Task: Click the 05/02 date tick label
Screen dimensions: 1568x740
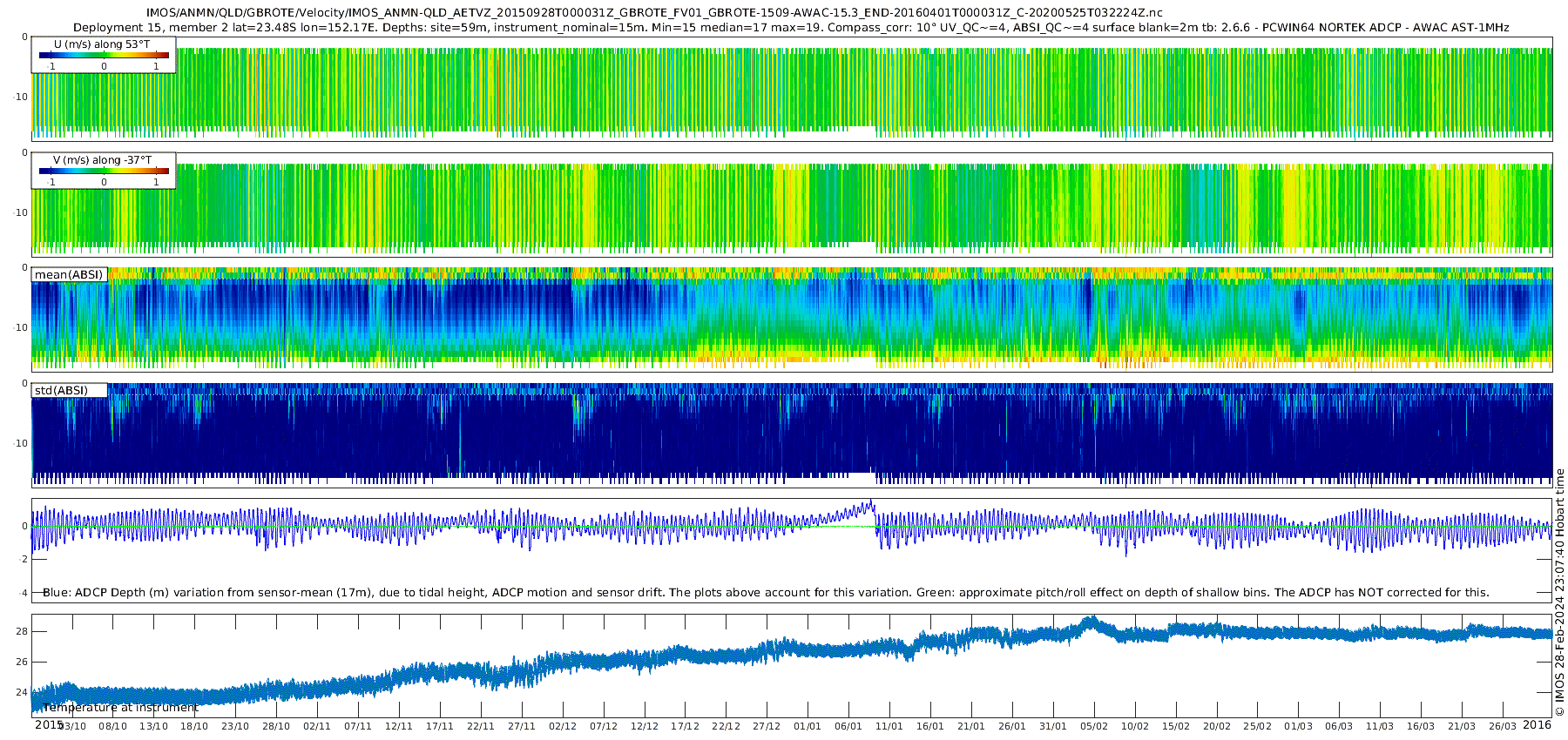Action: pyautogui.click(x=1094, y=726)
